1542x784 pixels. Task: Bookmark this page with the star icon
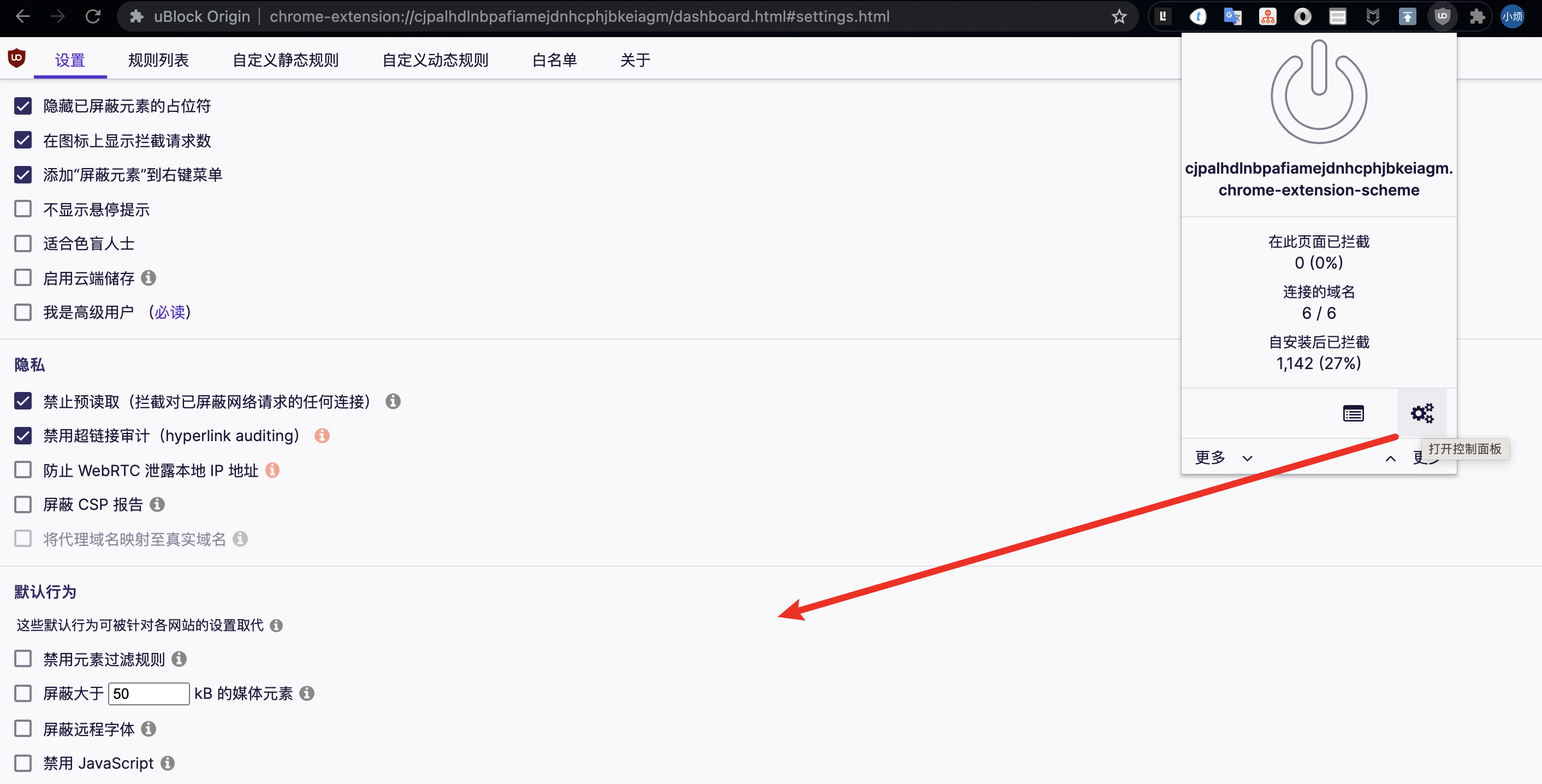(1119, 16)
